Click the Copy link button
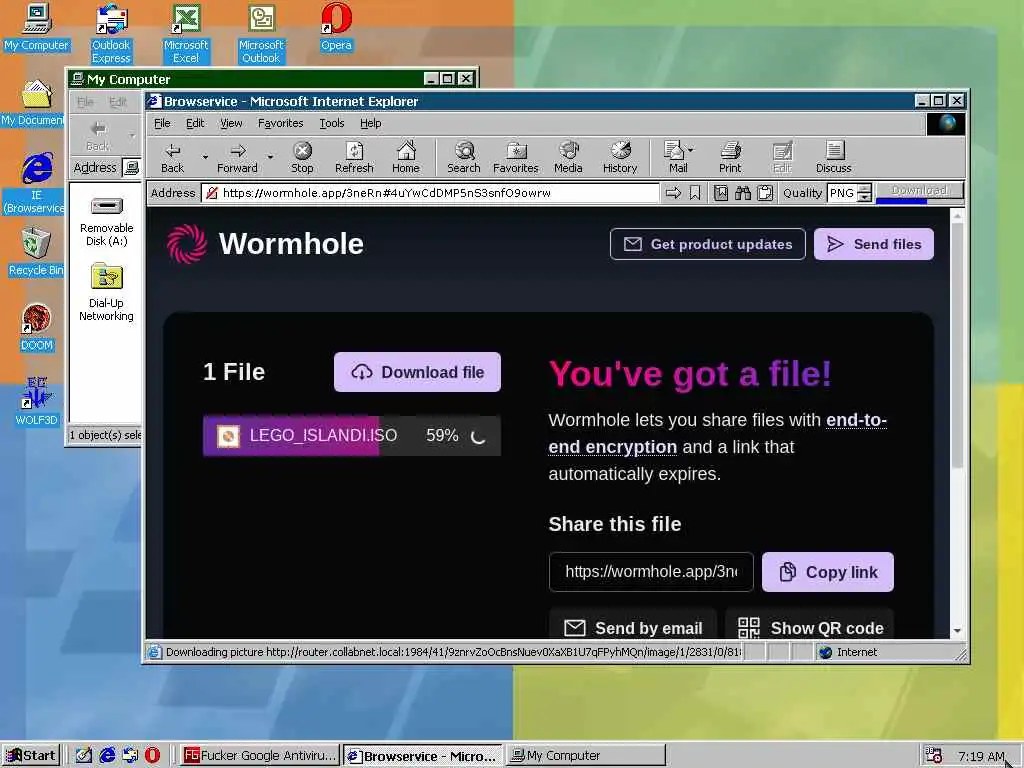The width and height of the screenshot is (1024, 768). point(827,572)
